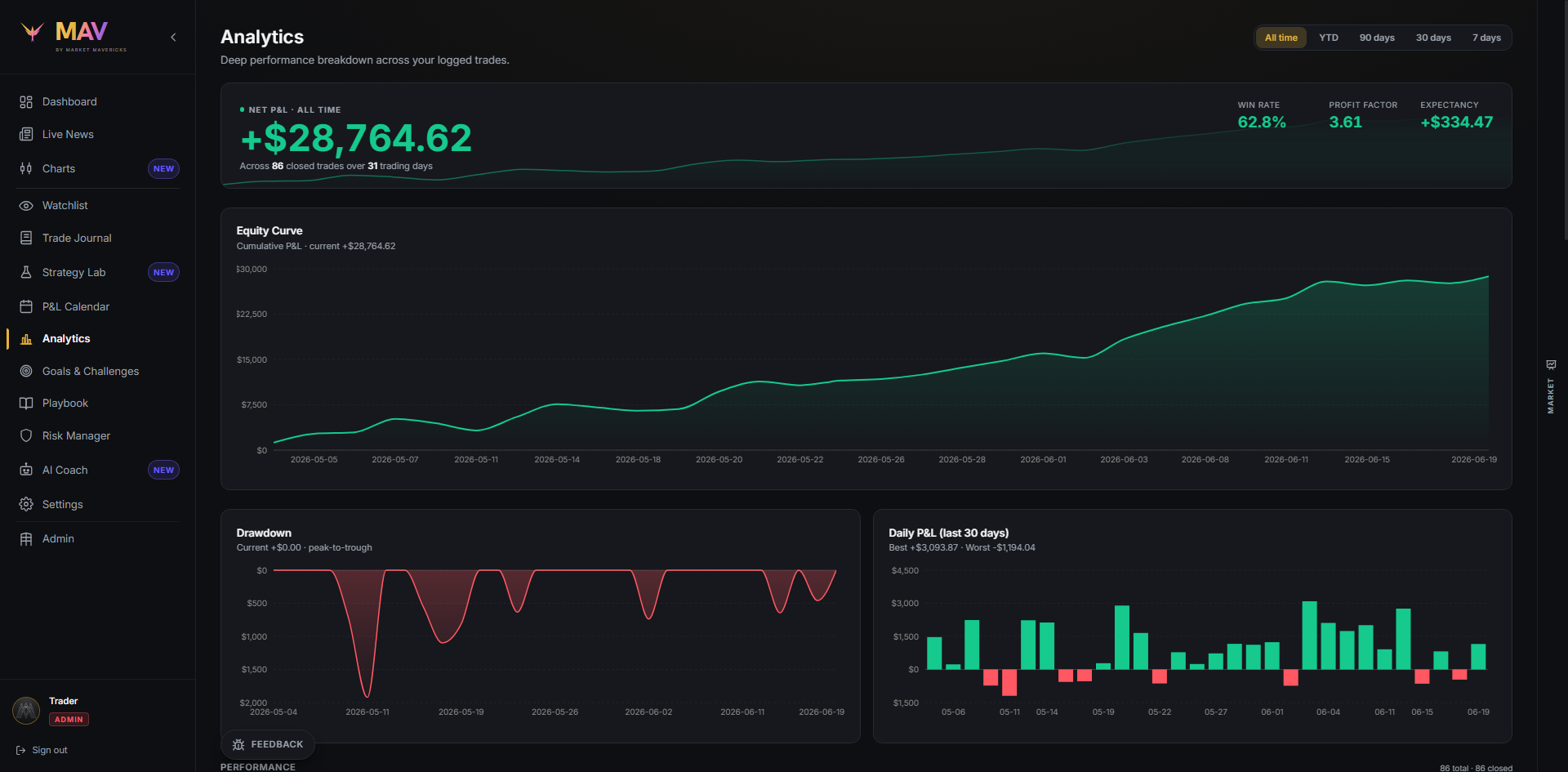The image size is (1568, 772).
Task: Click the Admin building icon
Action: point(26,539)
